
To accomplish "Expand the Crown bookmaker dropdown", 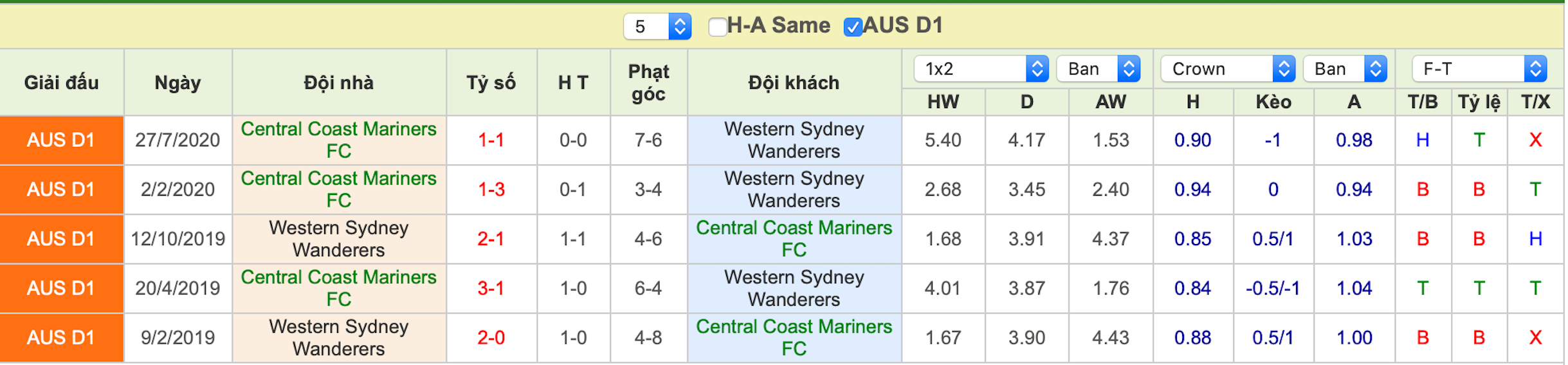I will click(1228, 69).
